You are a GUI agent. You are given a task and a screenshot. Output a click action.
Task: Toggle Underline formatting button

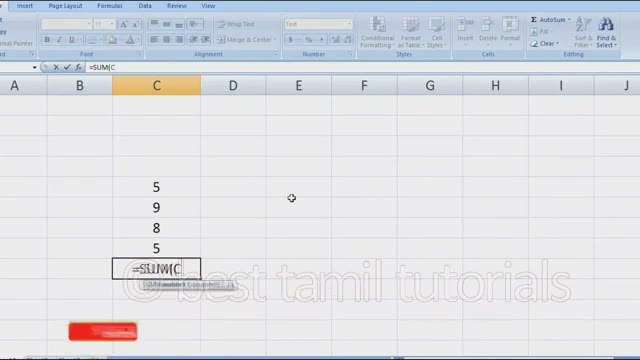(72, 40)
